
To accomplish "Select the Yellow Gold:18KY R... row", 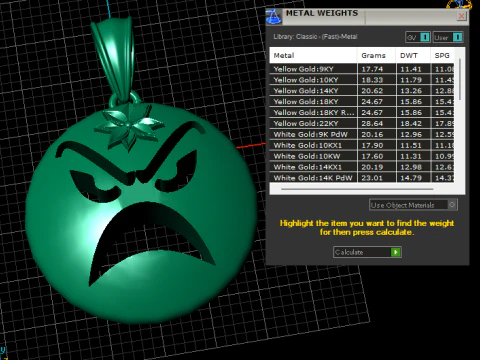I will (362, 113).
